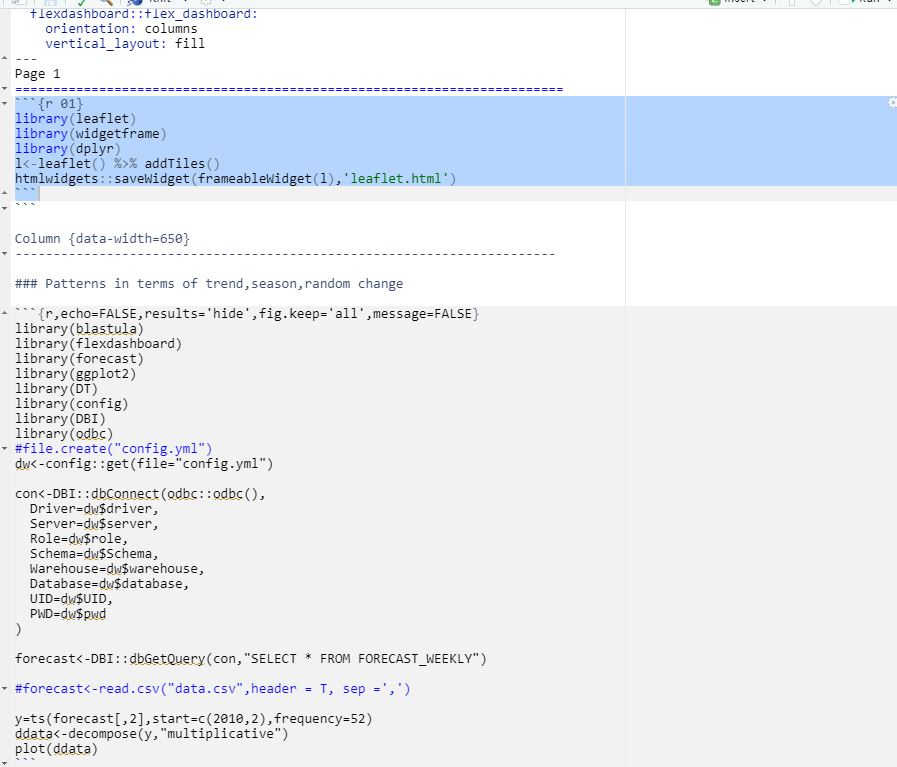897x767 pixels.
Task: Click the 'library(dplyr)' line
Action: [68, 148]
